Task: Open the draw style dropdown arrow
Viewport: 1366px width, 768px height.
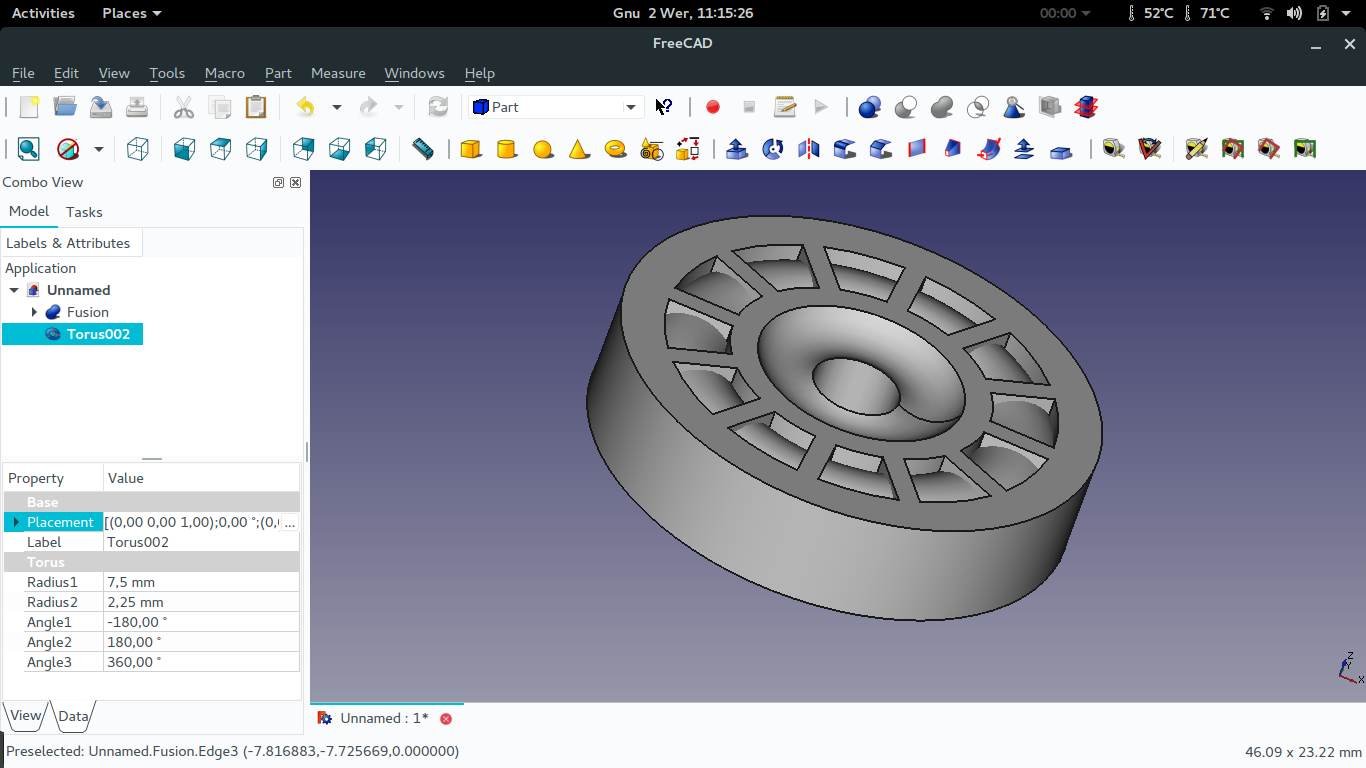Action: coord(97,148)
